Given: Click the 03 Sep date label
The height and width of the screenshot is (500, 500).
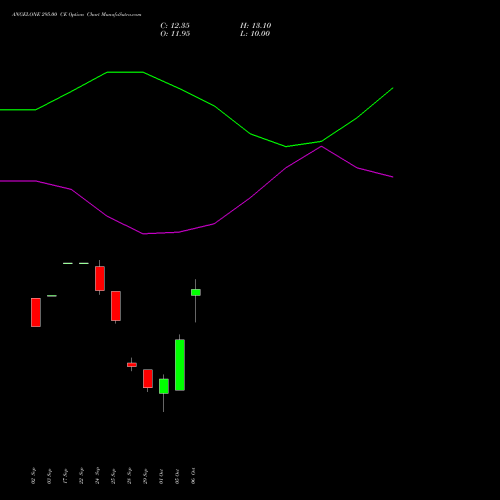Looking at the screenshot, I should click(49, 476).
